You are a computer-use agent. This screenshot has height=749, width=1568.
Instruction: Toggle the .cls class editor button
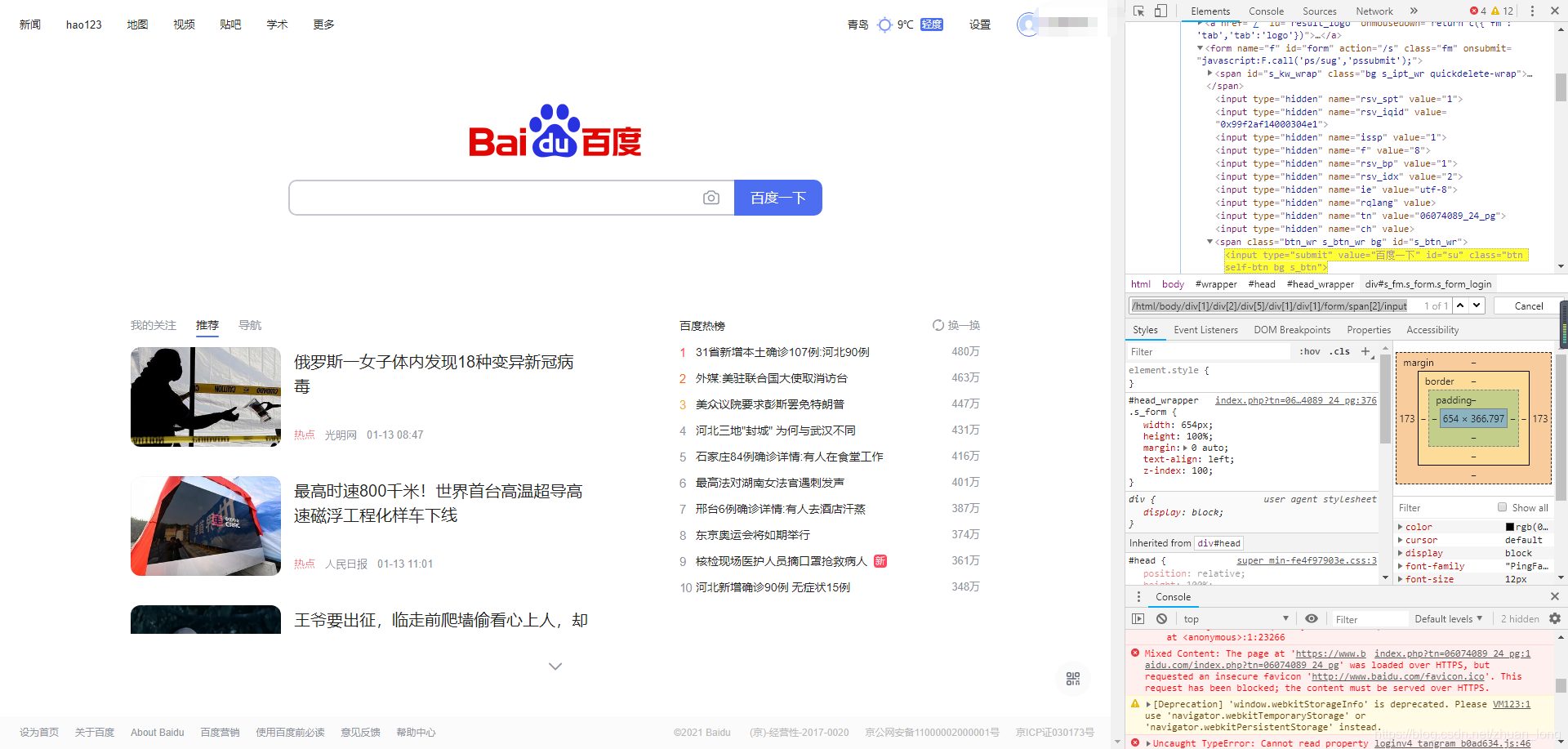pyautogui.click(x=1339, y=351)
